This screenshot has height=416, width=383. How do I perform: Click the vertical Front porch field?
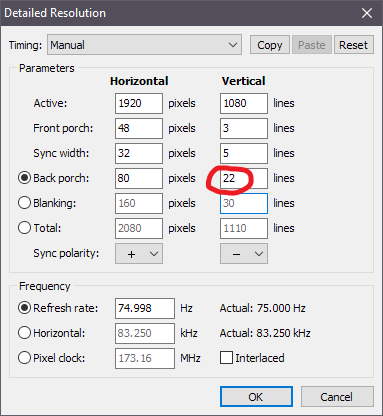pos(244,128)
